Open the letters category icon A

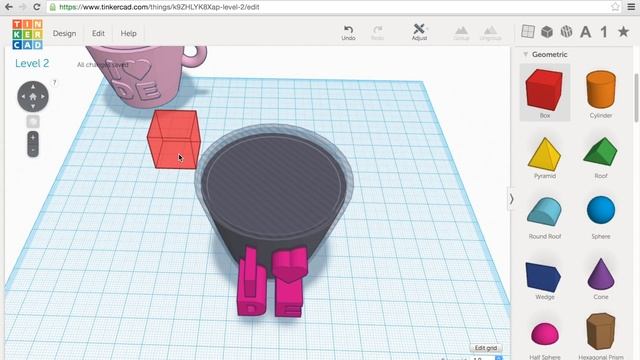585,32
